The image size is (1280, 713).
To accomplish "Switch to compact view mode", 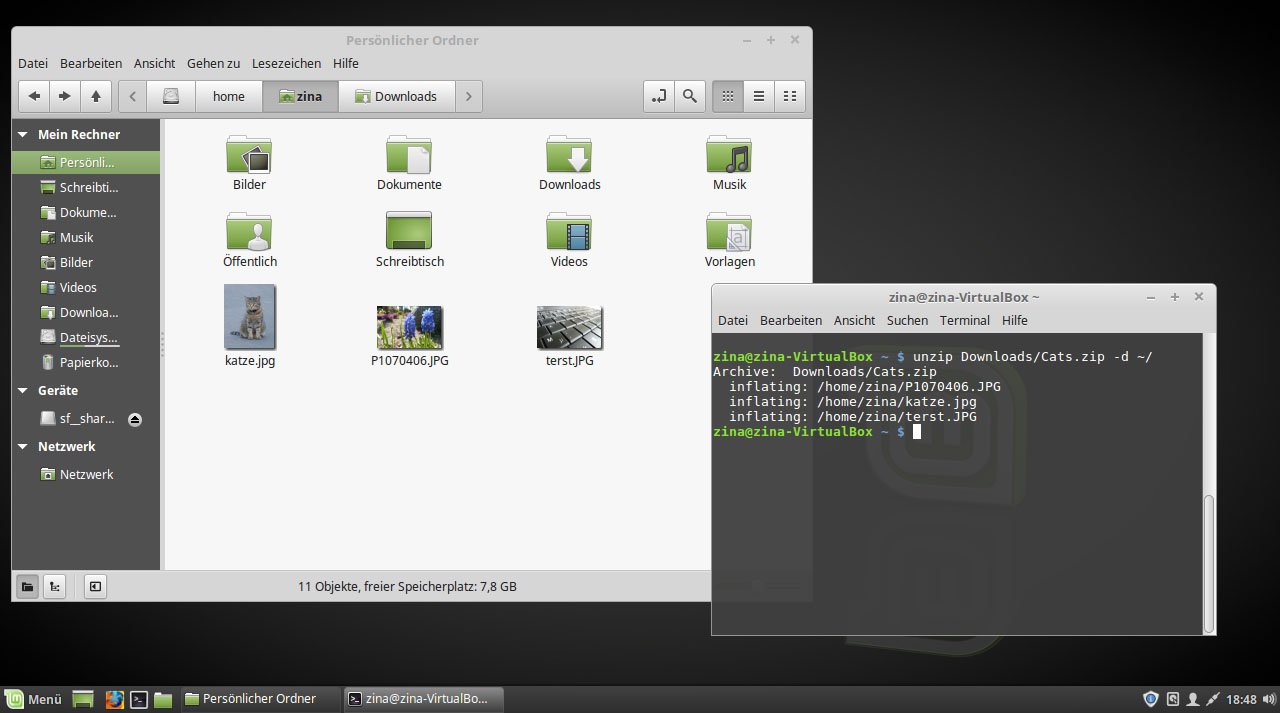I will coord(789,96).
